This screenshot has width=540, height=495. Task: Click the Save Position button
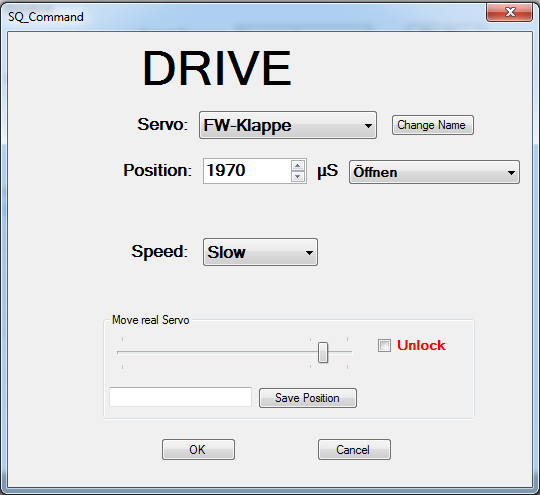coord(308,398)
